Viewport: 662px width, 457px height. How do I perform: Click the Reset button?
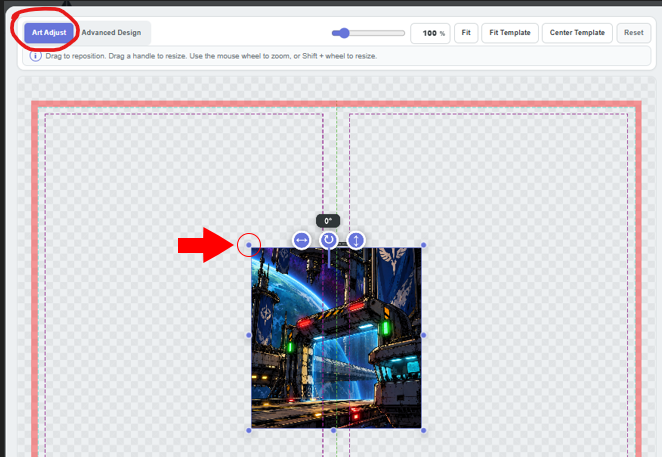click(x=633, y=33)
